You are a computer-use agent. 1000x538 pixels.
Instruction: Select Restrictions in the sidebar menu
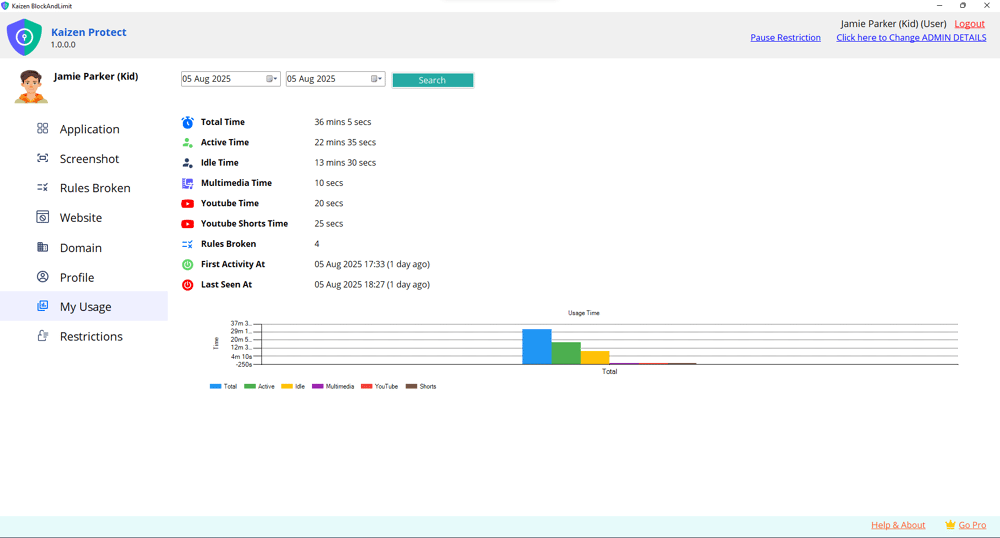pos(91,336)
